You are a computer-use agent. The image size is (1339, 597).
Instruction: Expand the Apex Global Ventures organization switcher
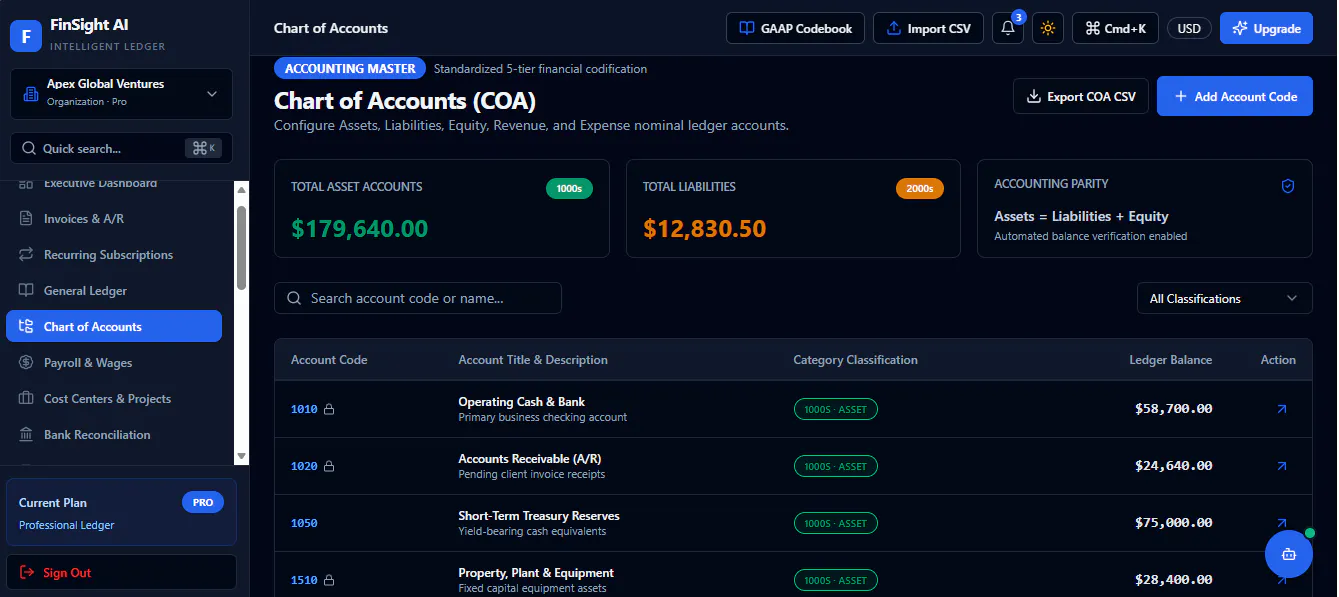[121, 94]
